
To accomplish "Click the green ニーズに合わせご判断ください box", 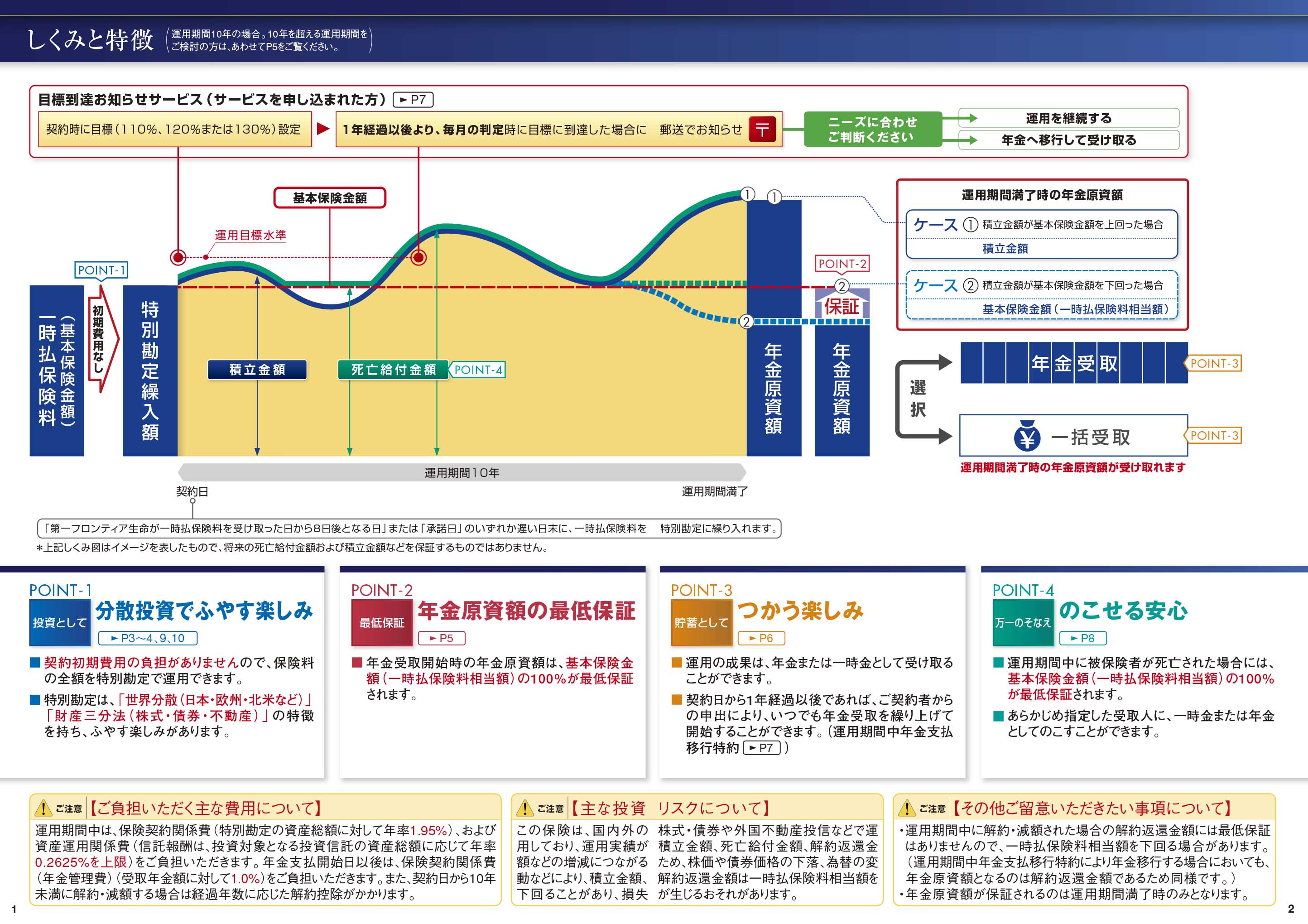I will (x=873, y=129).
